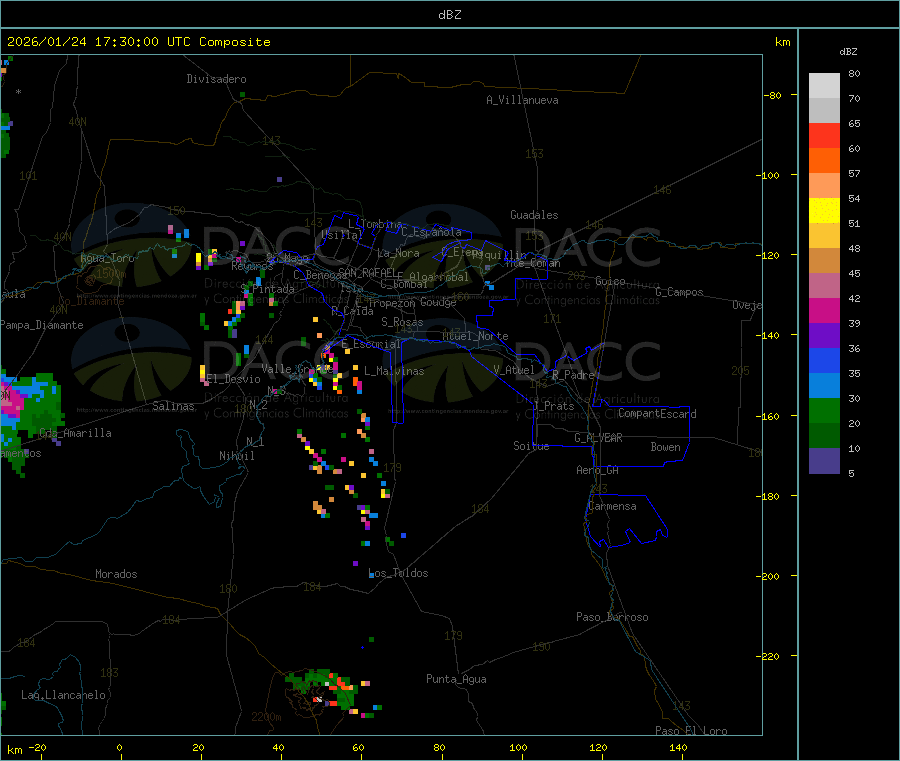Click the 'Atuel_Norte' map label
This screenshot has width=900, height=761.
tap(475, 336)
